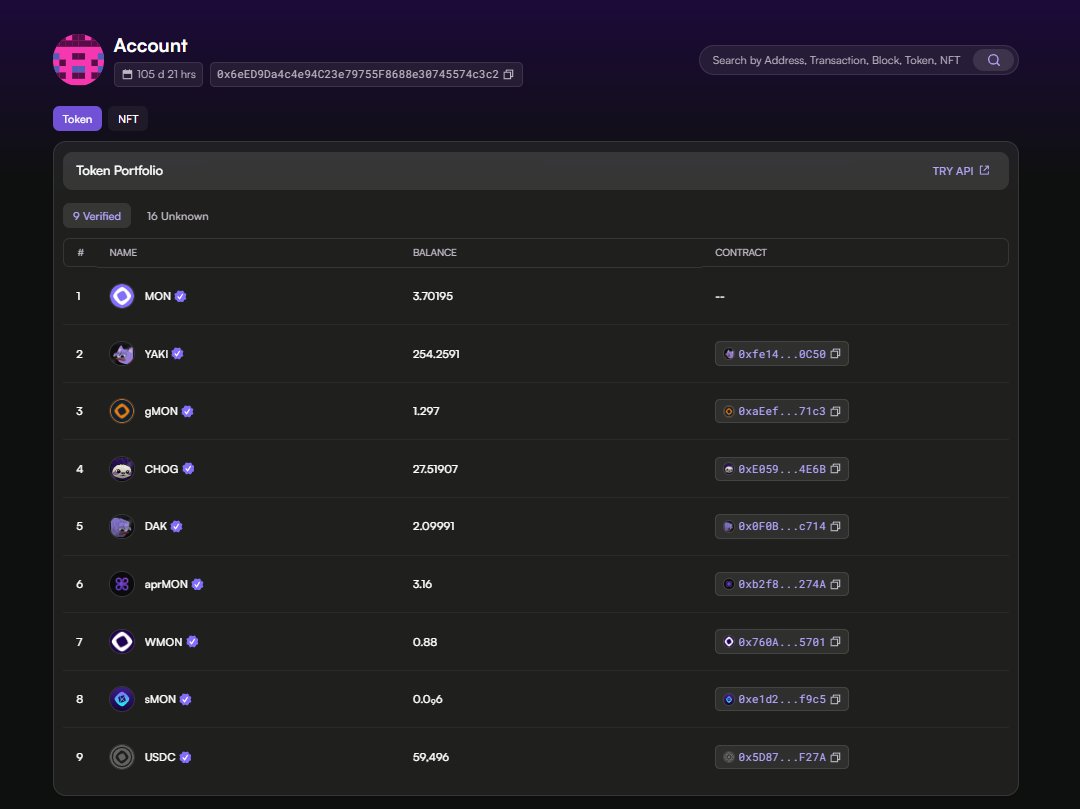Open YAKI contract 0xfe14...0C50
Screen dimensions: 1080x809
pos(782,354)
